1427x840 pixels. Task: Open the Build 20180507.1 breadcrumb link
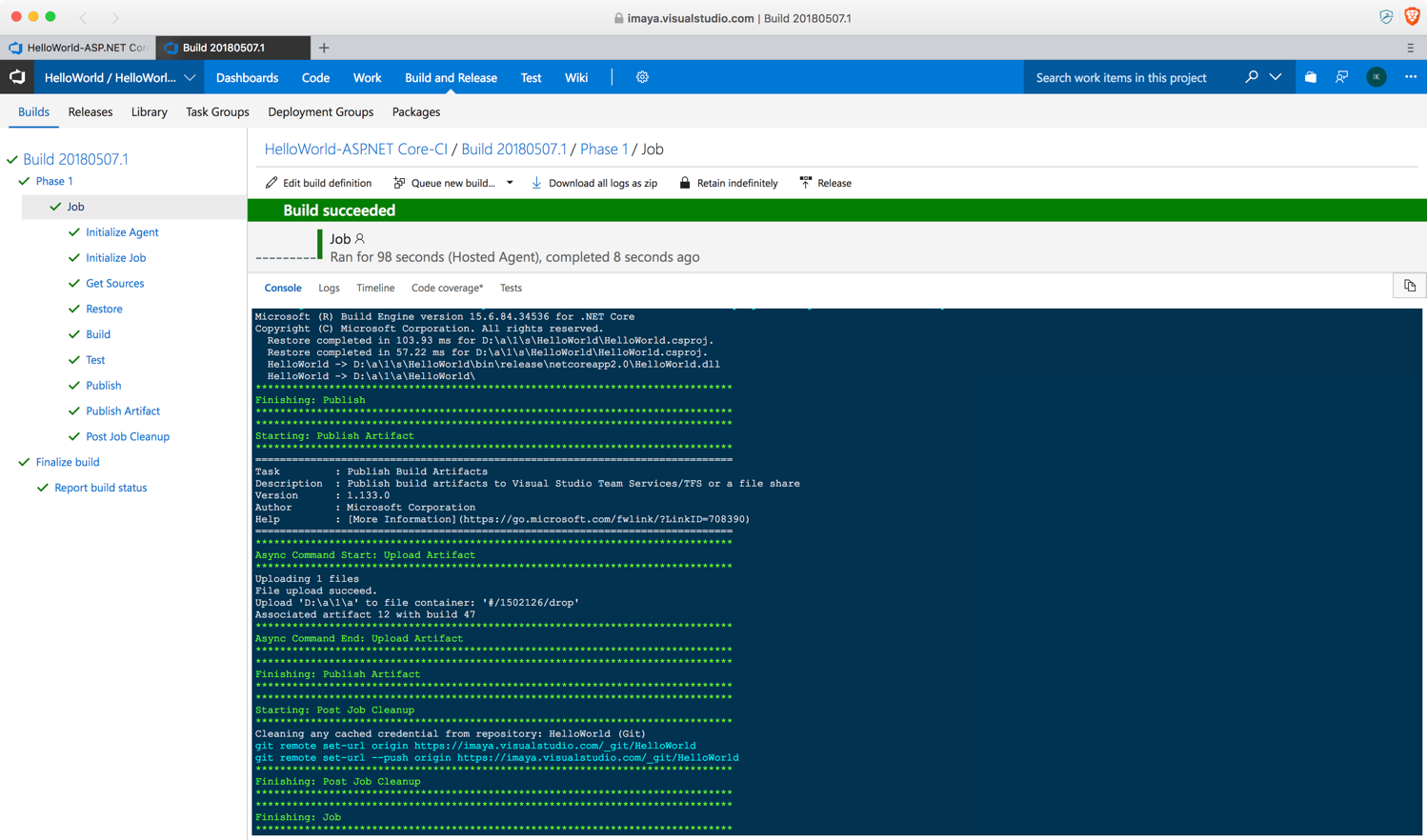point(513,149)
